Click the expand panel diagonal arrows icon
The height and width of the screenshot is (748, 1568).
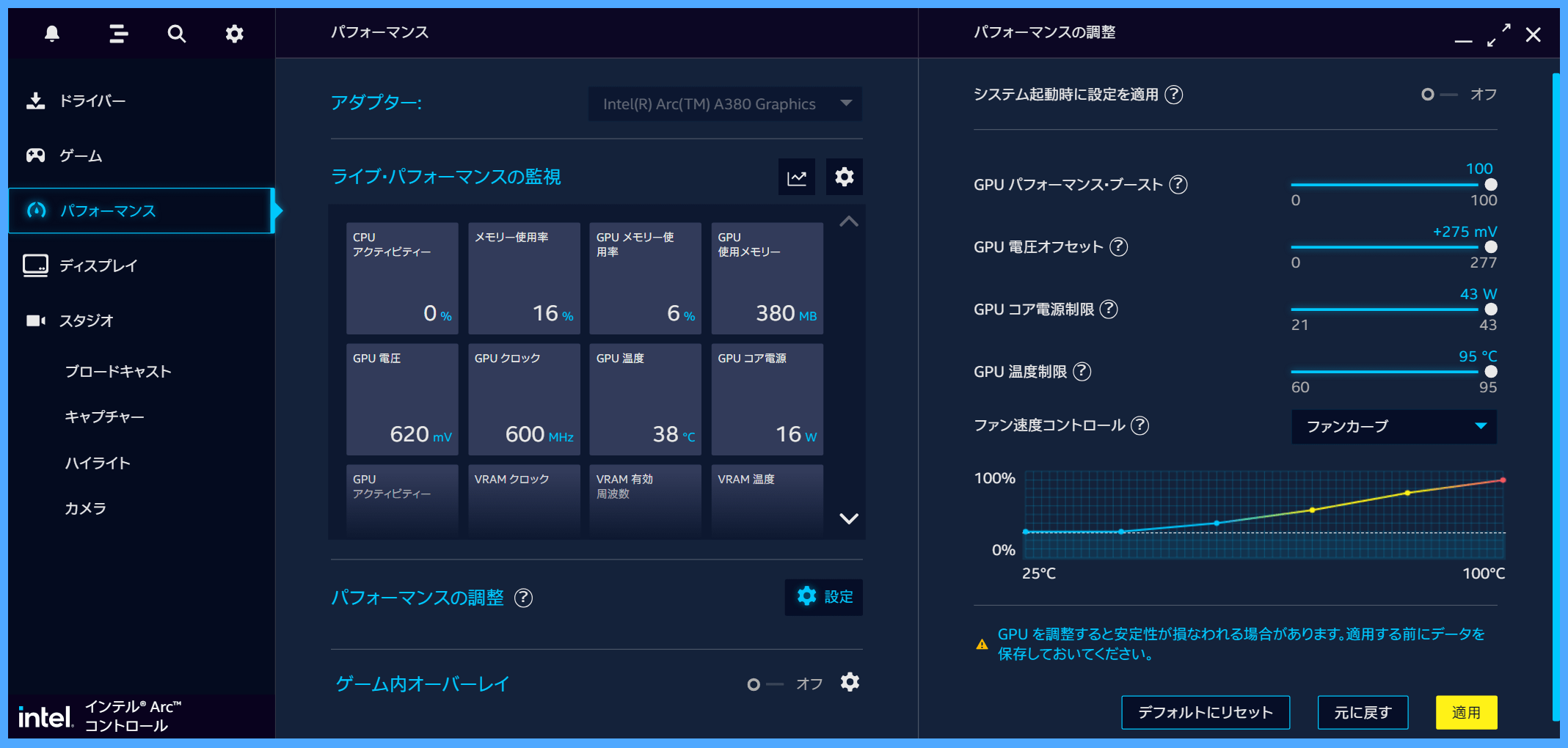(1498, 34)
